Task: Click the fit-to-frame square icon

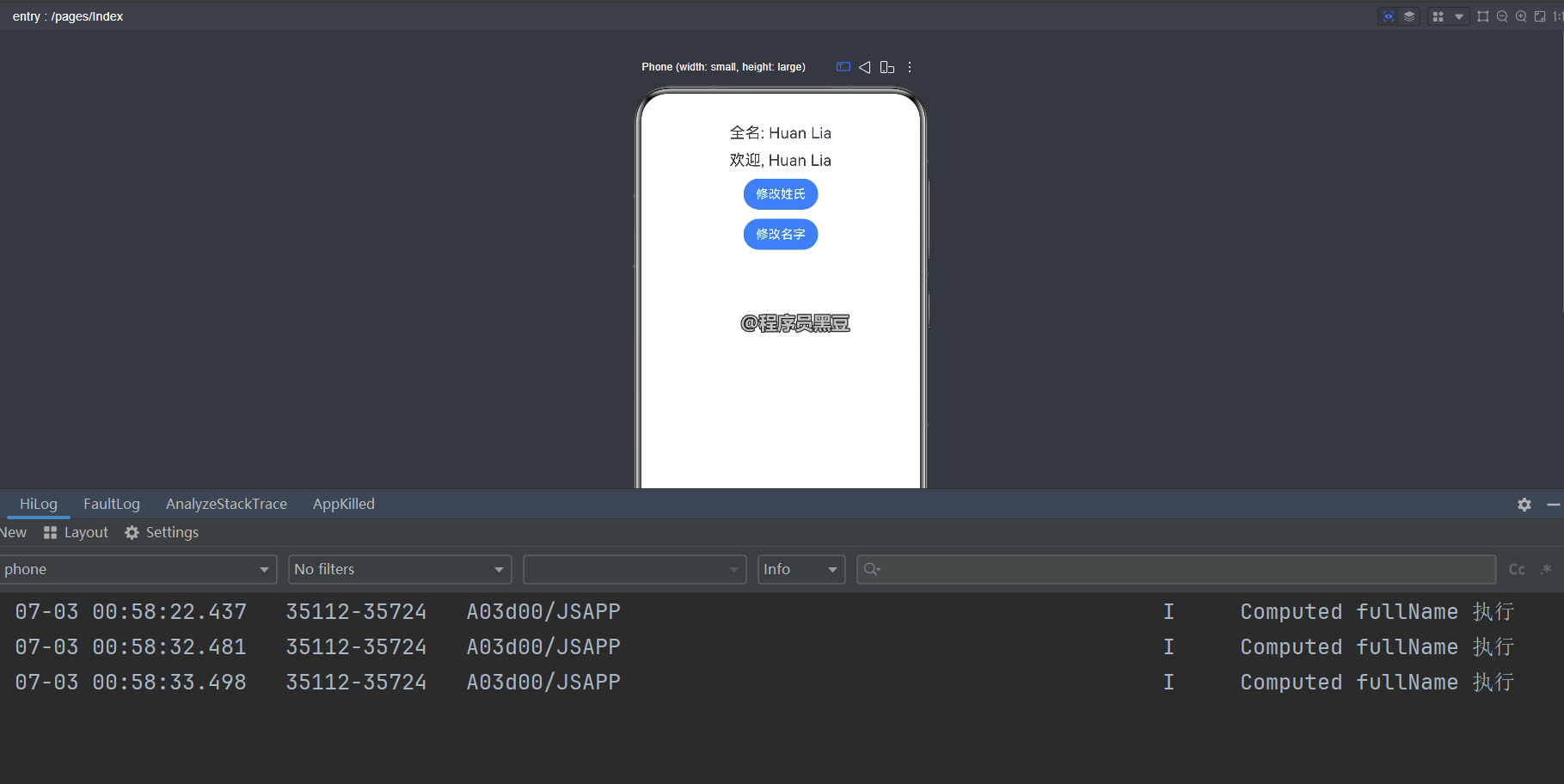Action: click(x=1483, y=16)
